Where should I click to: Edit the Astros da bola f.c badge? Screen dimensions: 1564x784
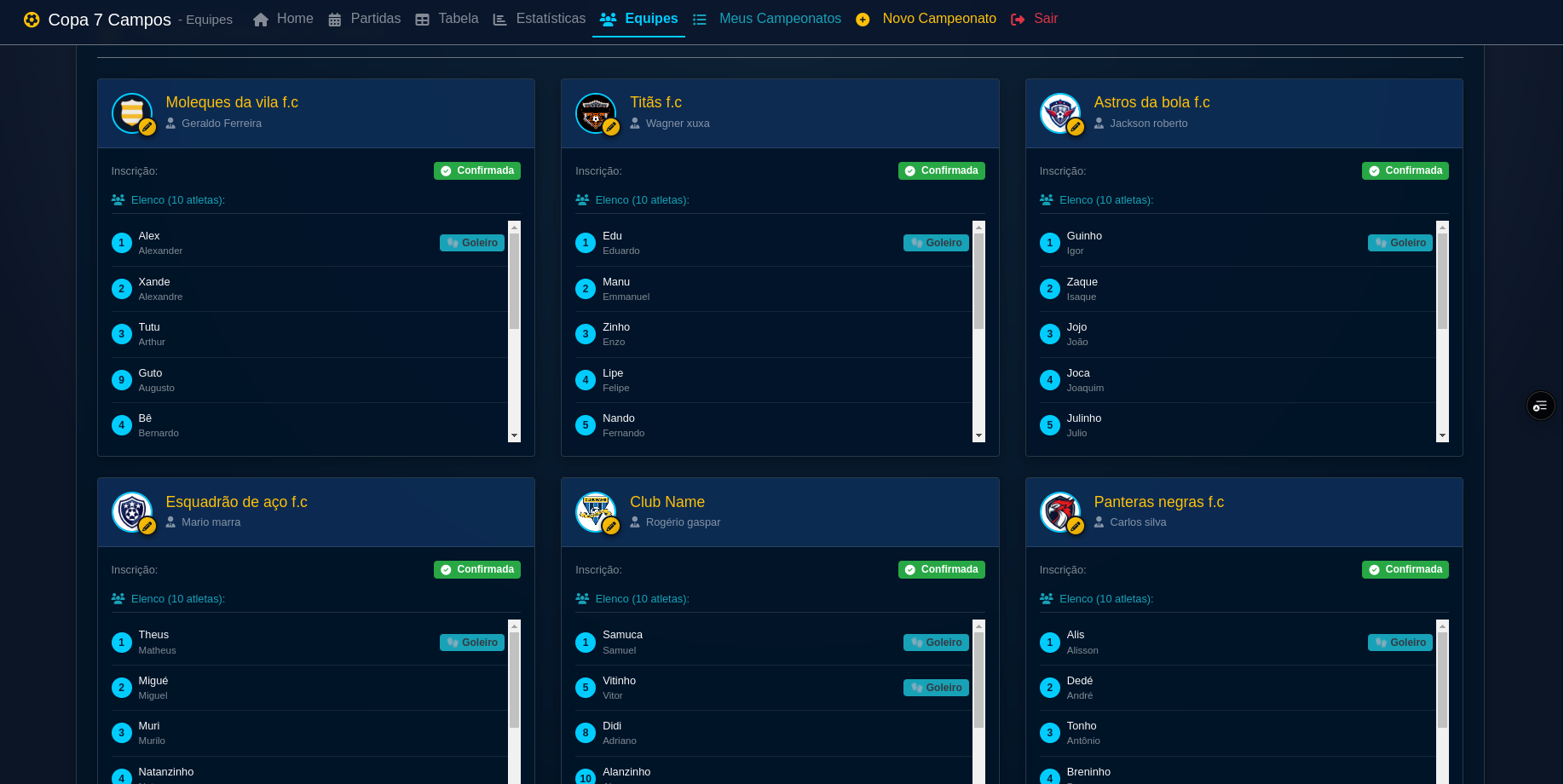coord(1076,127)
